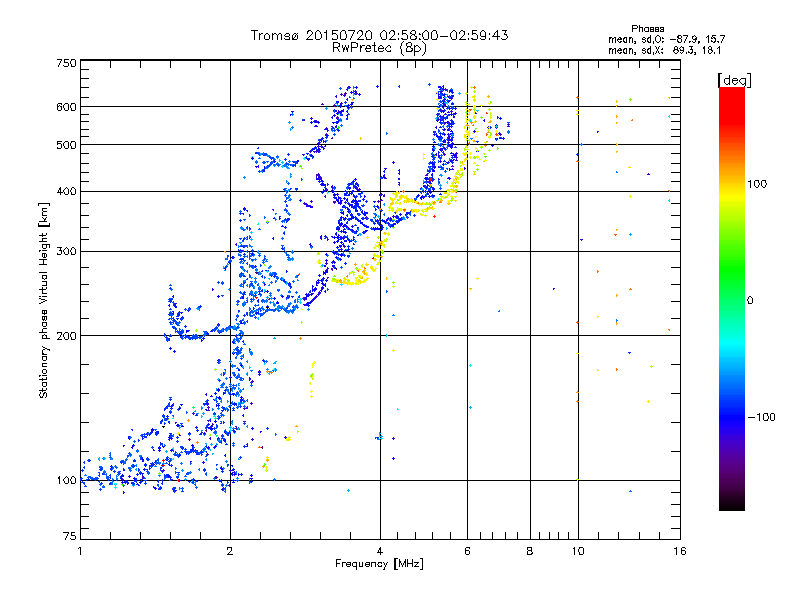Screen dimensions: 800x600
Task: Click the x-axis '6' tick label
Action: (467, 551)
